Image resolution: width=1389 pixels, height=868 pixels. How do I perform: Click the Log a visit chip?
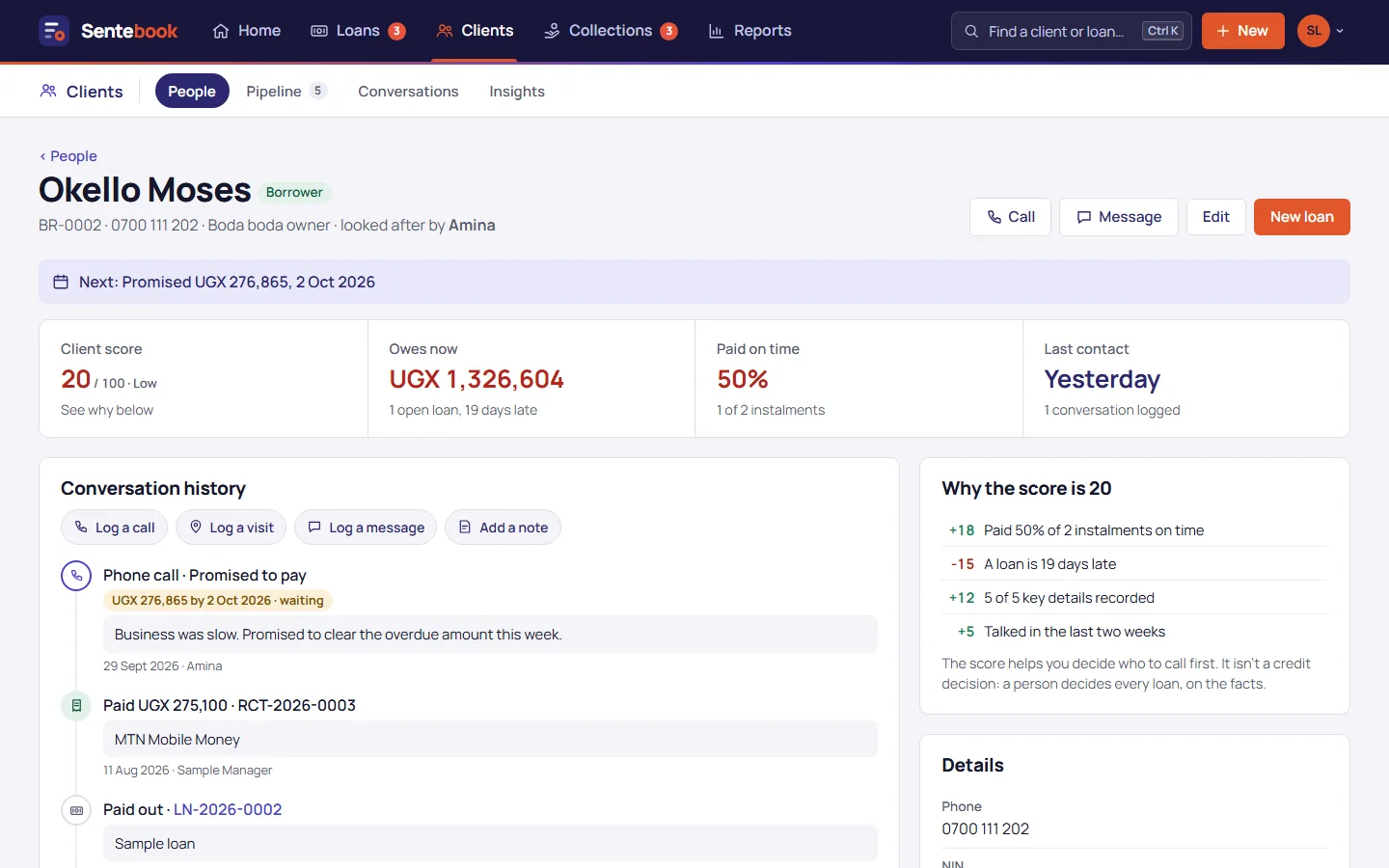[x=231, y=528]
